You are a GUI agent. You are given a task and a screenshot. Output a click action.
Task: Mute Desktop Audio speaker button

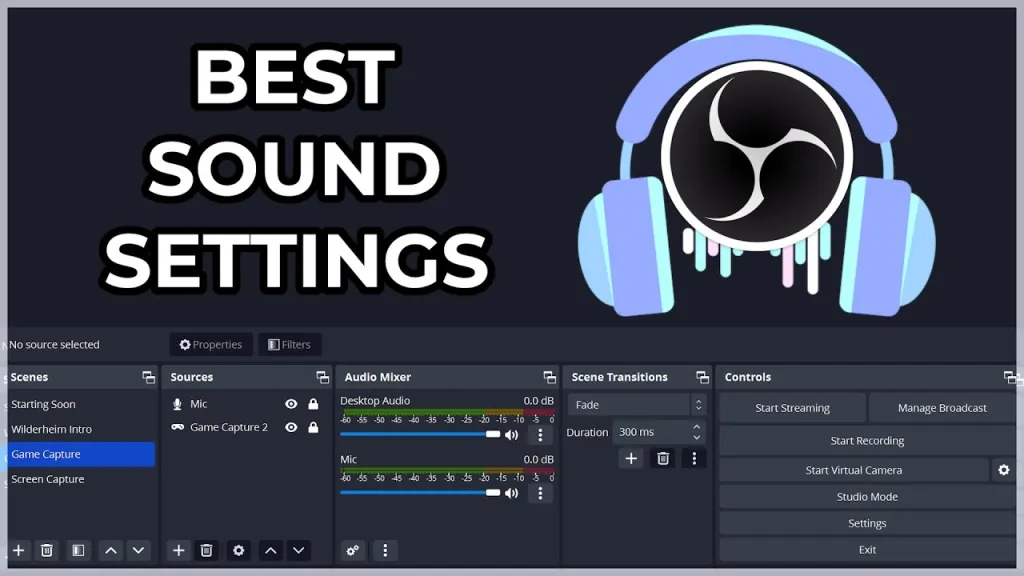coord(512,434)
